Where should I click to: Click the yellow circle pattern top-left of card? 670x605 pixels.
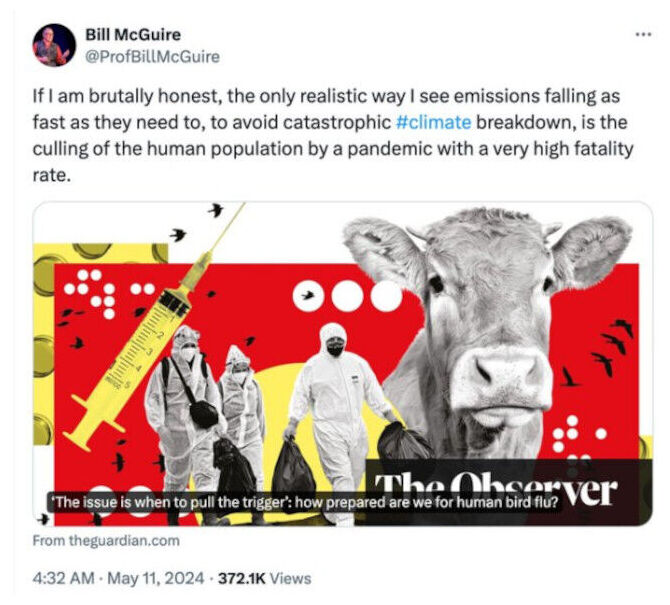pyautogui.click(x=100, y=265)
